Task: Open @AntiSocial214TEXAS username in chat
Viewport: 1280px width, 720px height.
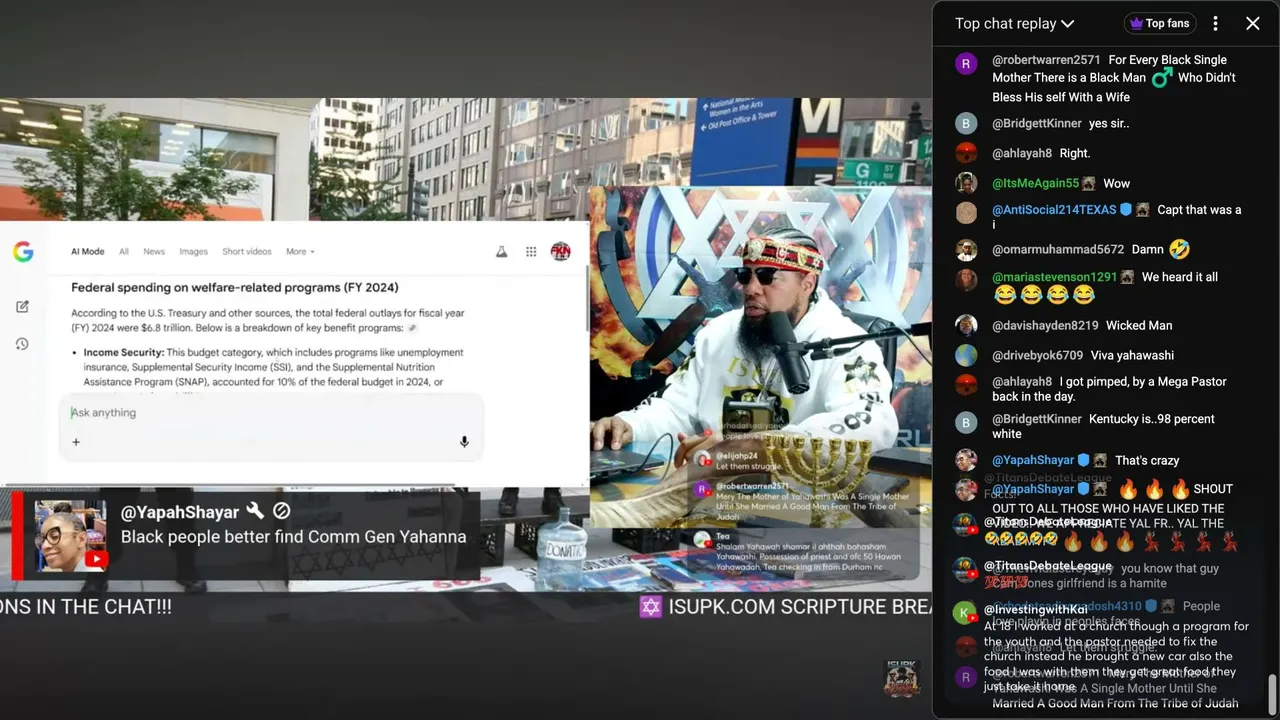Action: point(1054,210)
